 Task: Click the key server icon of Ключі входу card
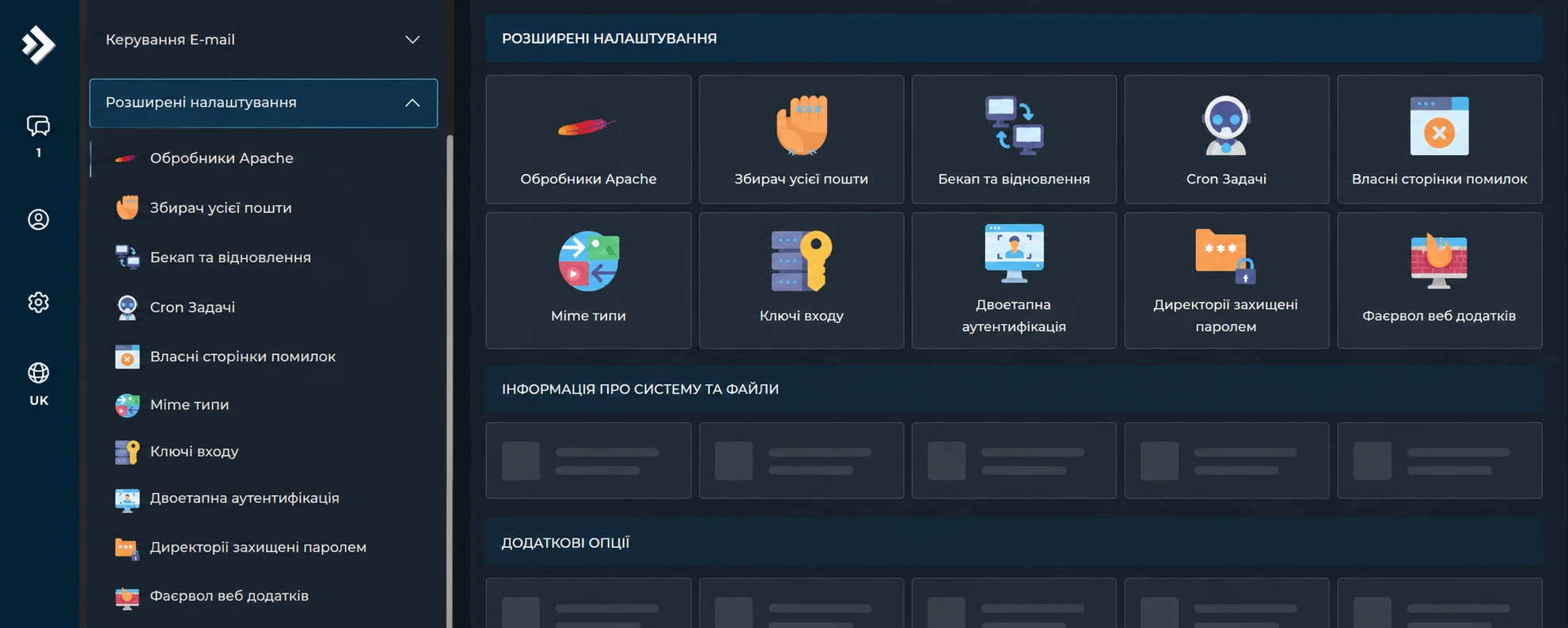click(x=801, y=261)
